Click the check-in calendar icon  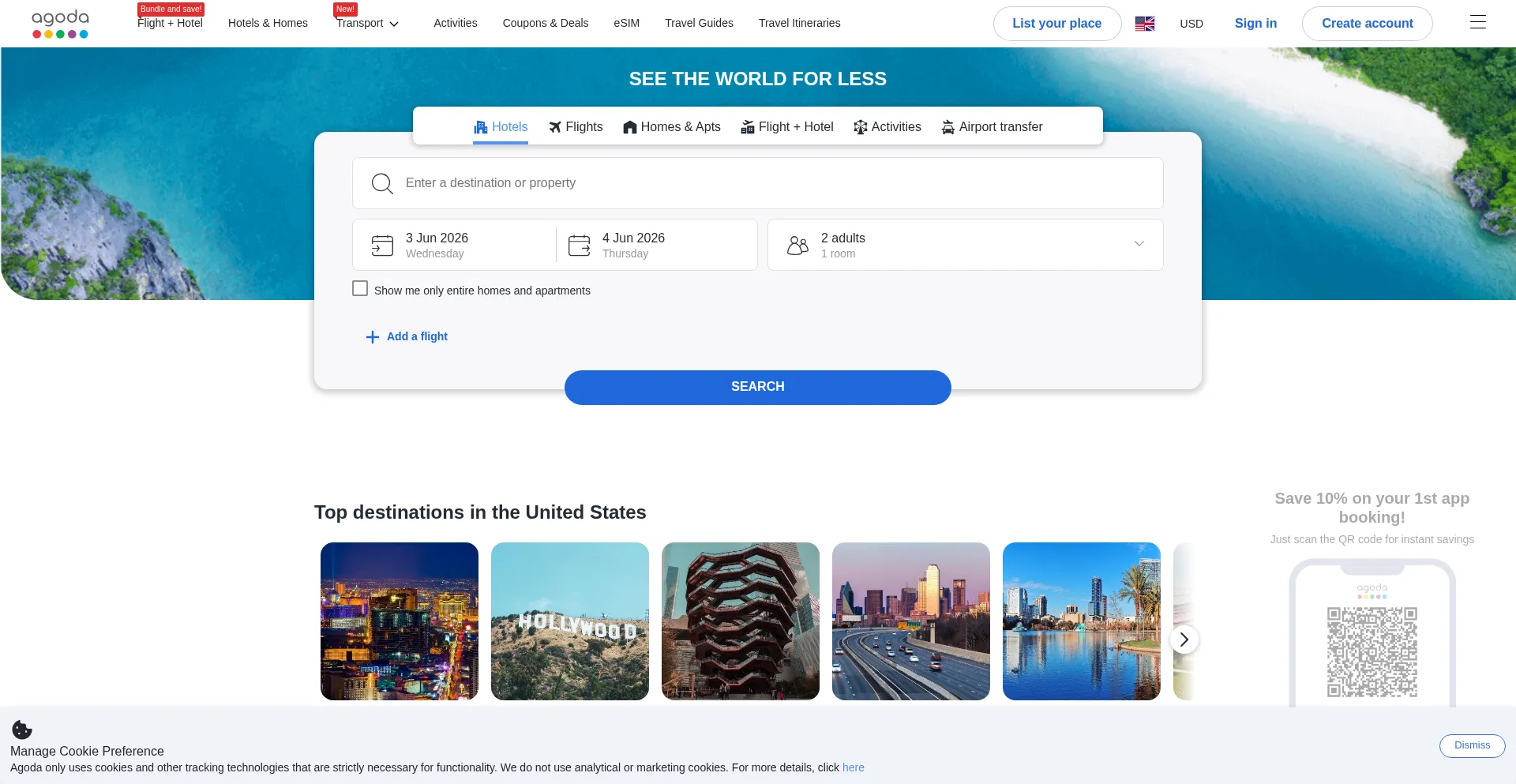point(382,246)
